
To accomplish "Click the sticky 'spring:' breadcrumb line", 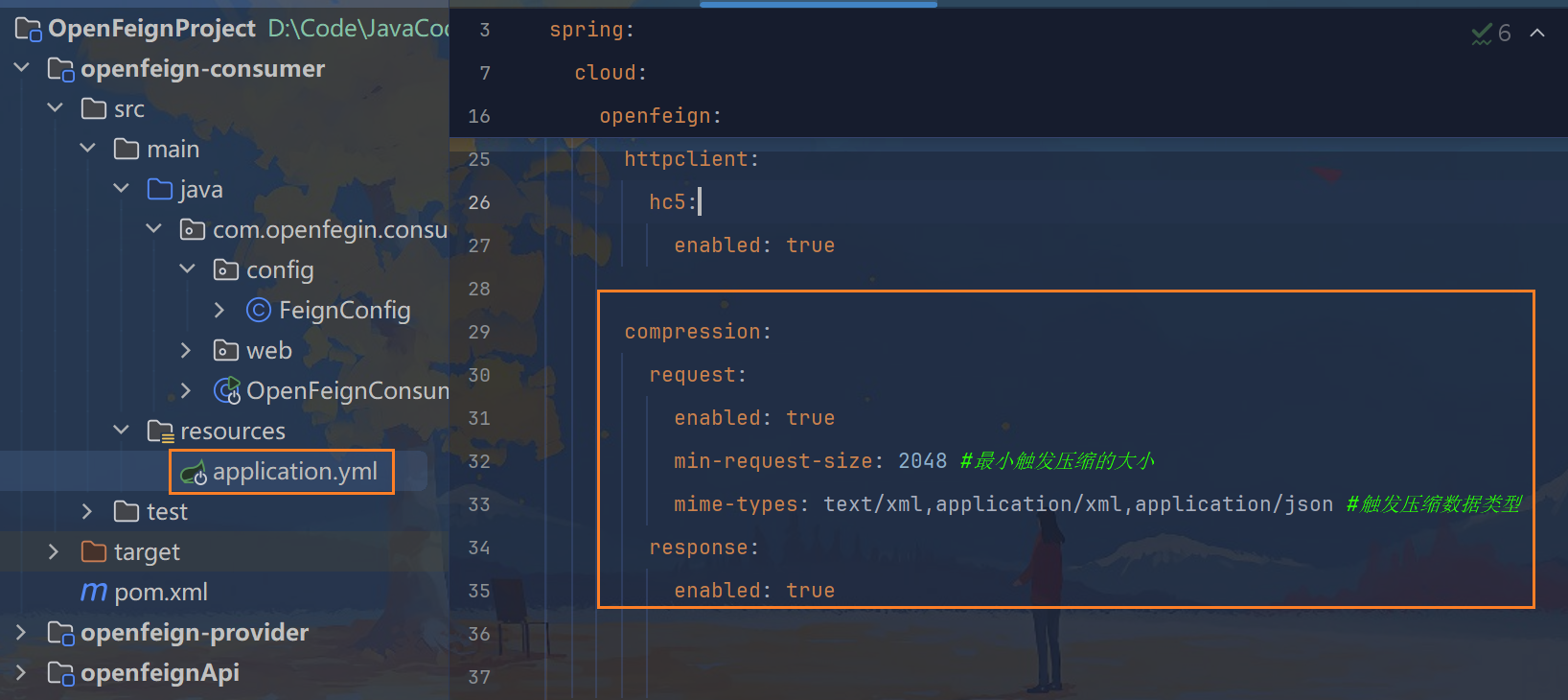I will [591, 30].
